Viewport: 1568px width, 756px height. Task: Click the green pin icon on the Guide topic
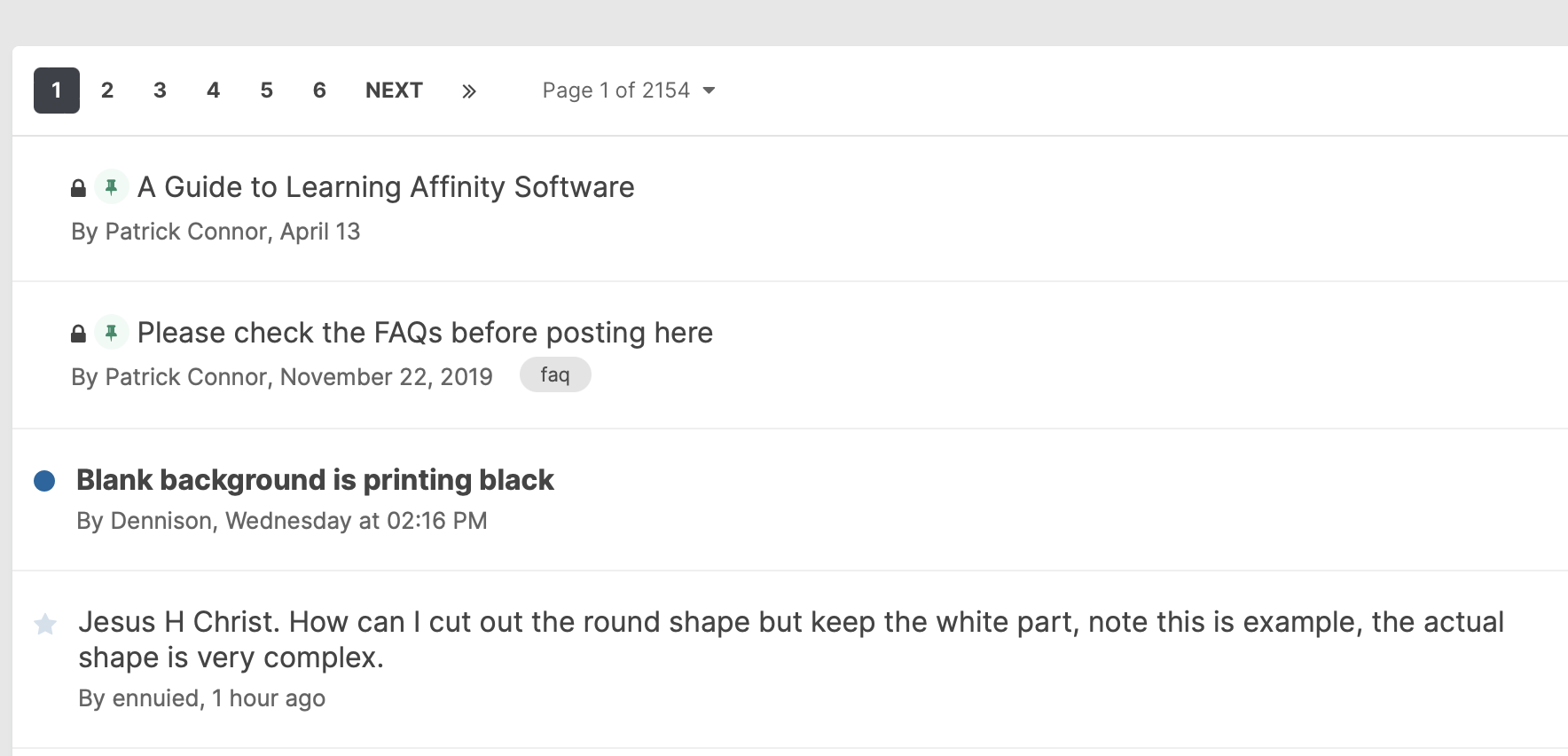[x=112, y=187]
